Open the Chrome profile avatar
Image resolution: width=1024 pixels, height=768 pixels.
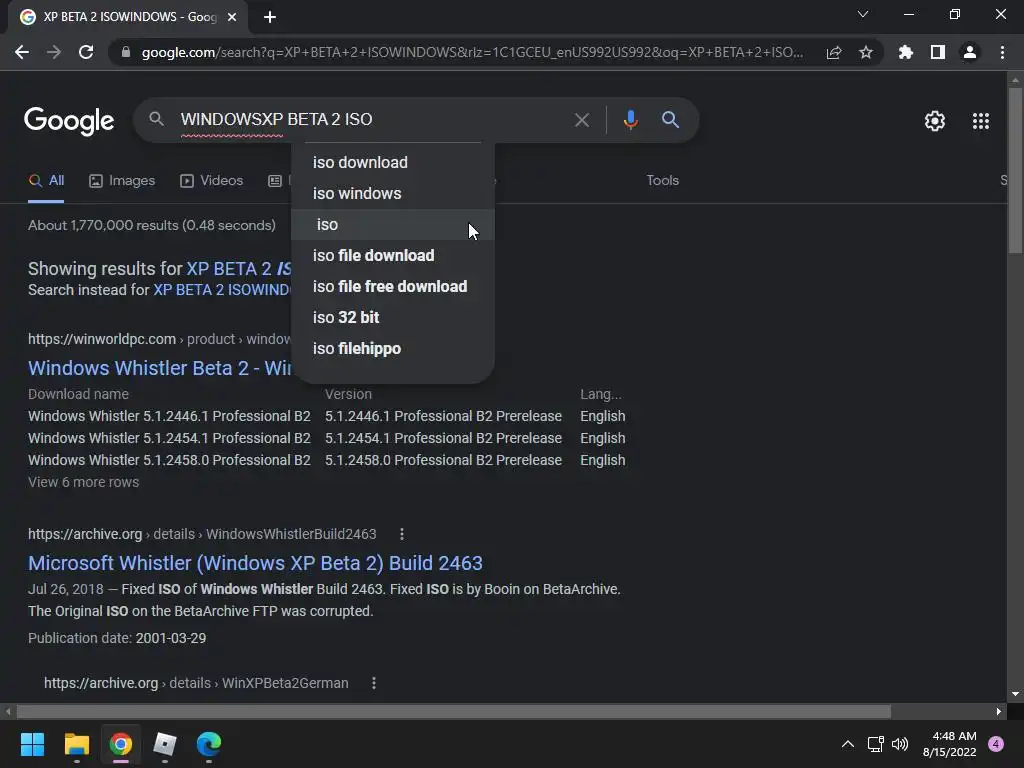tap(970, 52)
